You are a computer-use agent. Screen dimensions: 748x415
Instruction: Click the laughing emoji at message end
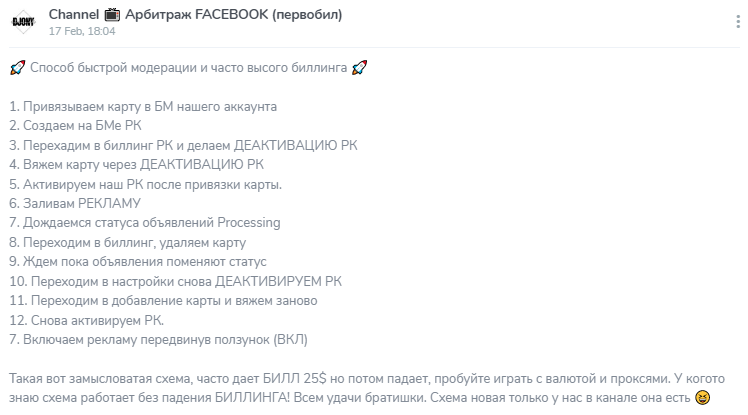click(702, 397)
